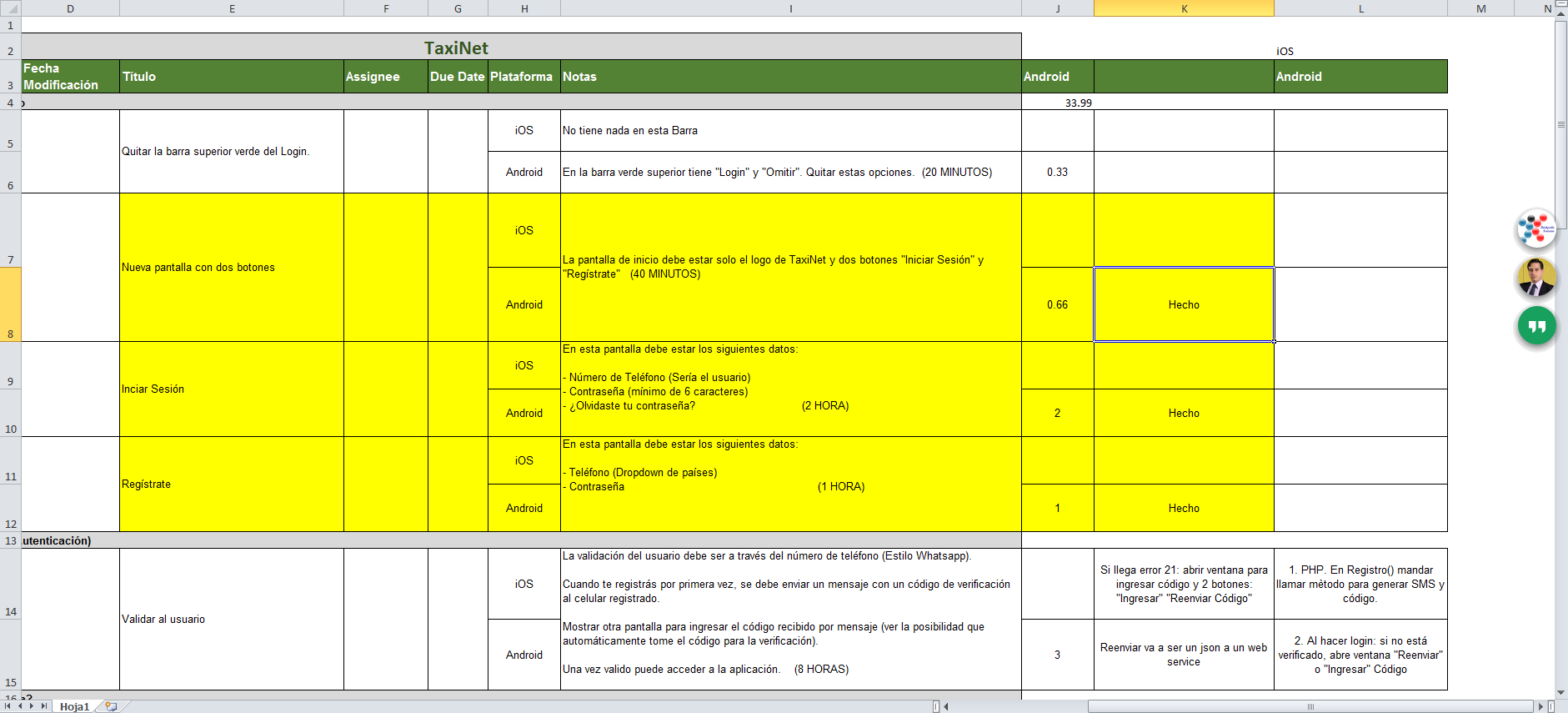Select column M header
This screenshot has width=1568, height=713.
(x=1481, y=8)
